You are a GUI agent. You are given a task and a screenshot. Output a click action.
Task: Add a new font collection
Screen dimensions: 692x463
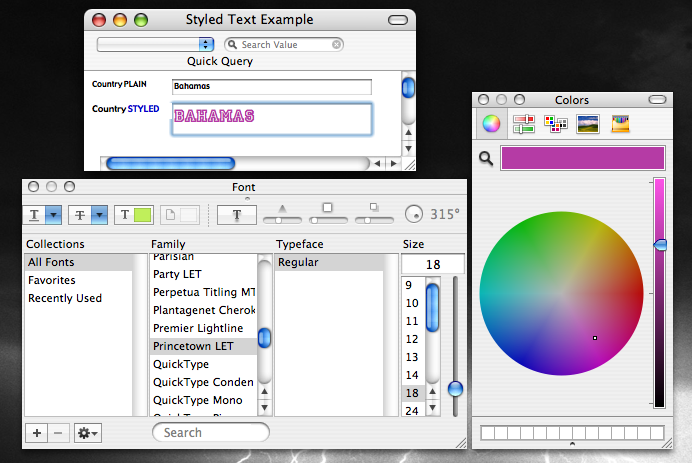coord(36,433)
